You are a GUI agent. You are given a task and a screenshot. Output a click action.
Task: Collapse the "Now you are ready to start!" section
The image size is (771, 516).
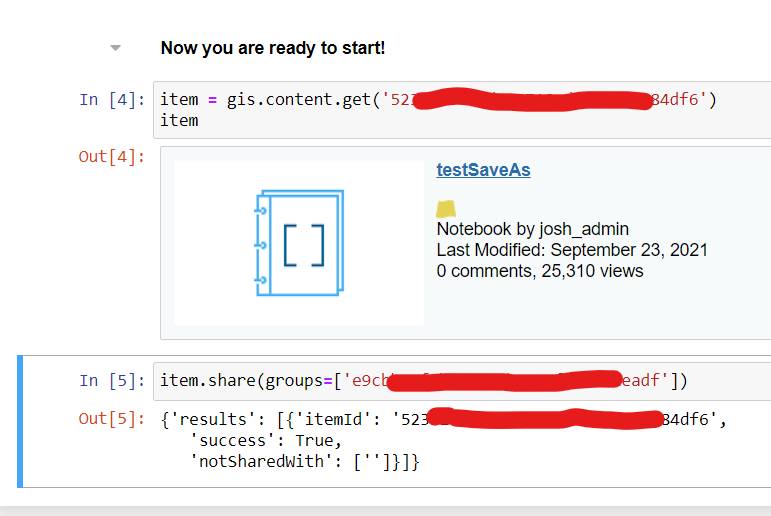[116, 48]
